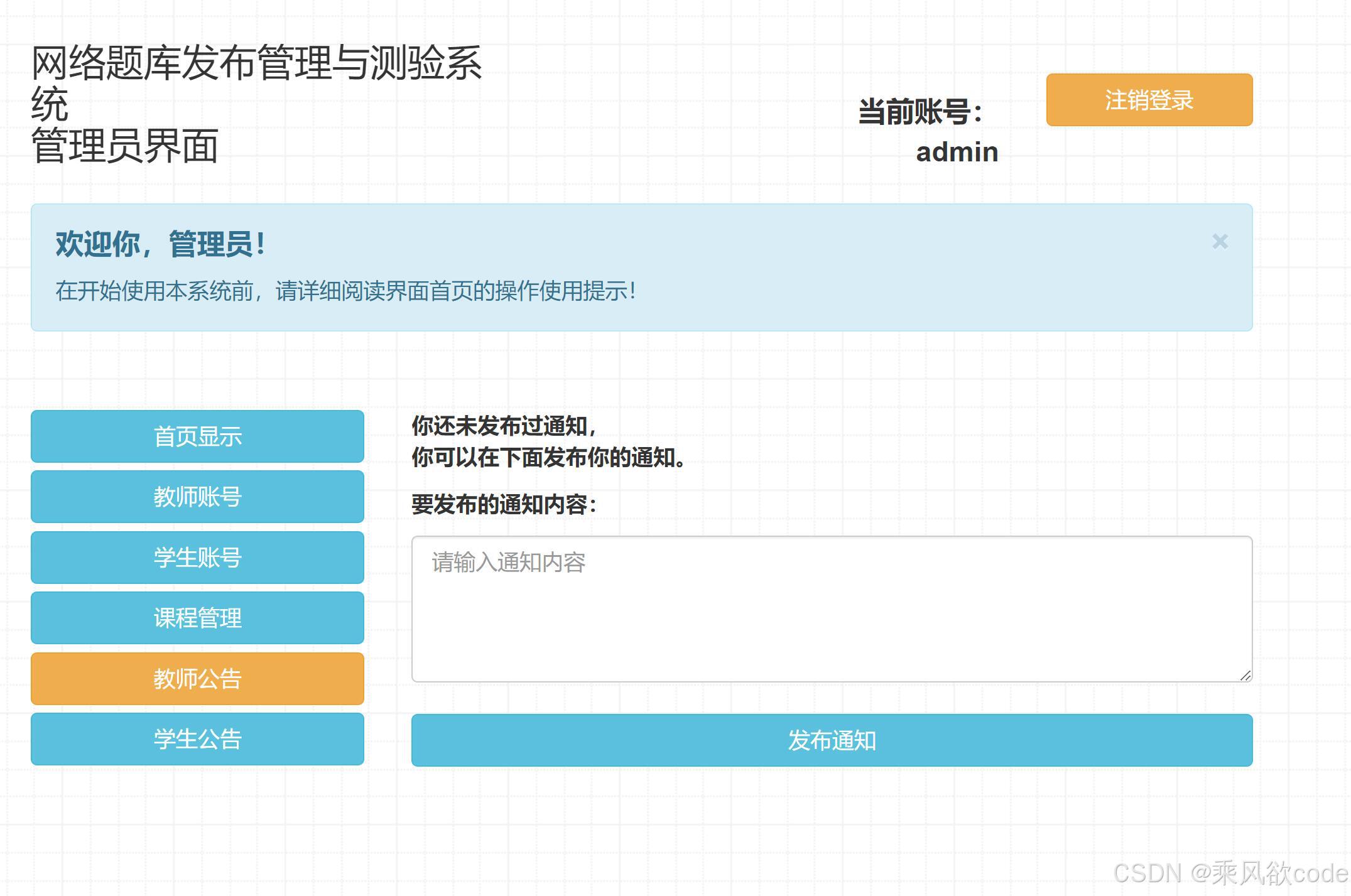
Task: Click the highlighted 教师公告 menu button
Action: (197, 679)
